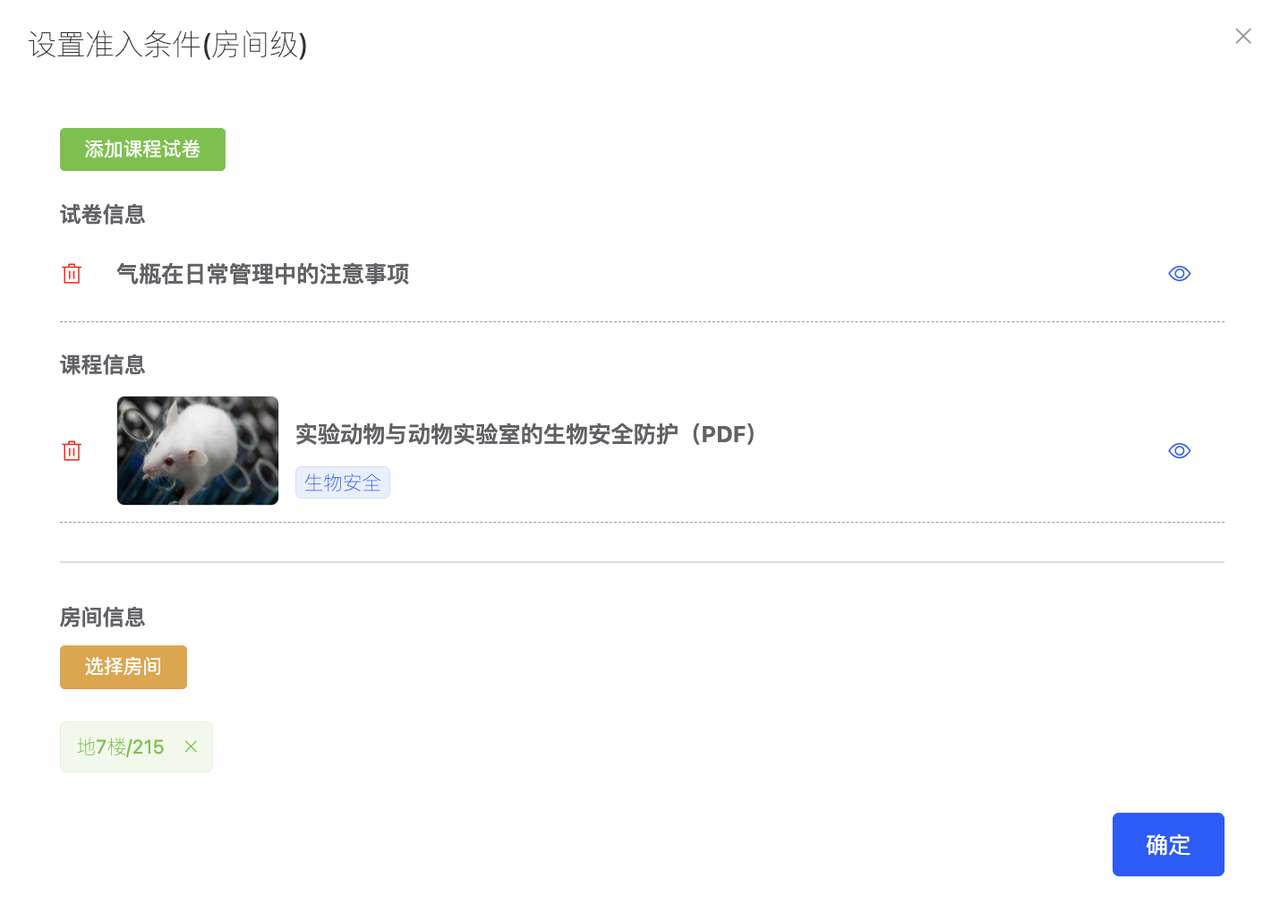Click the dialog title 设置准入条件(房间级)
This screenshot has width=1280, height=913.
(x=167, y=45)
